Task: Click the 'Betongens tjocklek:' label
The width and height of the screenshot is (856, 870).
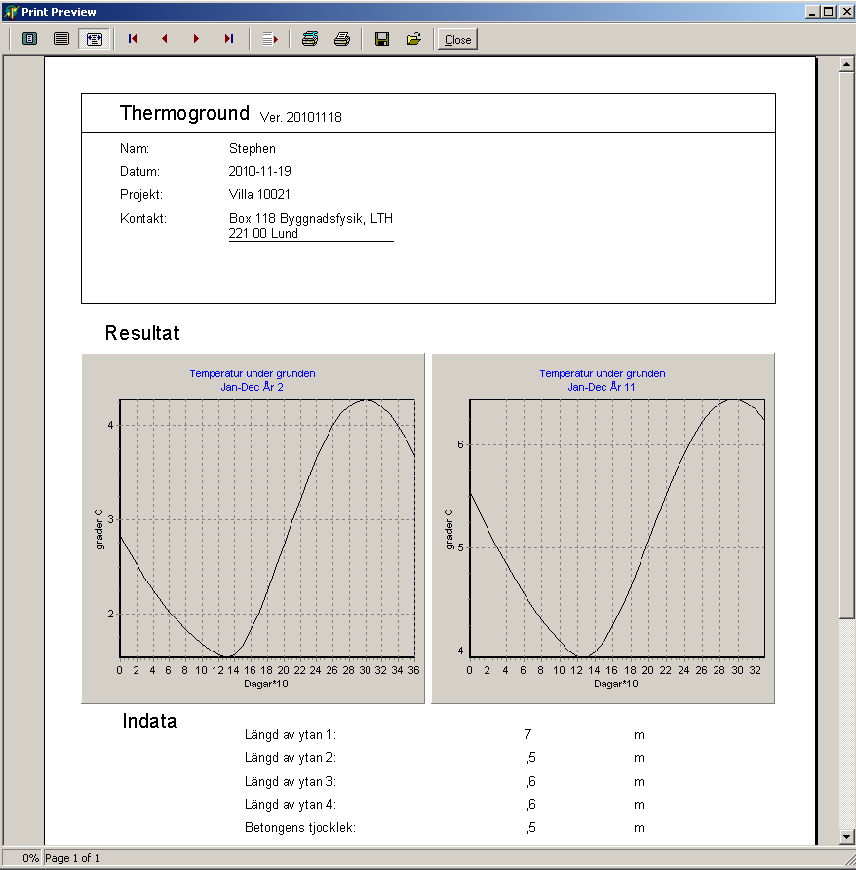Action: point(300,827)
